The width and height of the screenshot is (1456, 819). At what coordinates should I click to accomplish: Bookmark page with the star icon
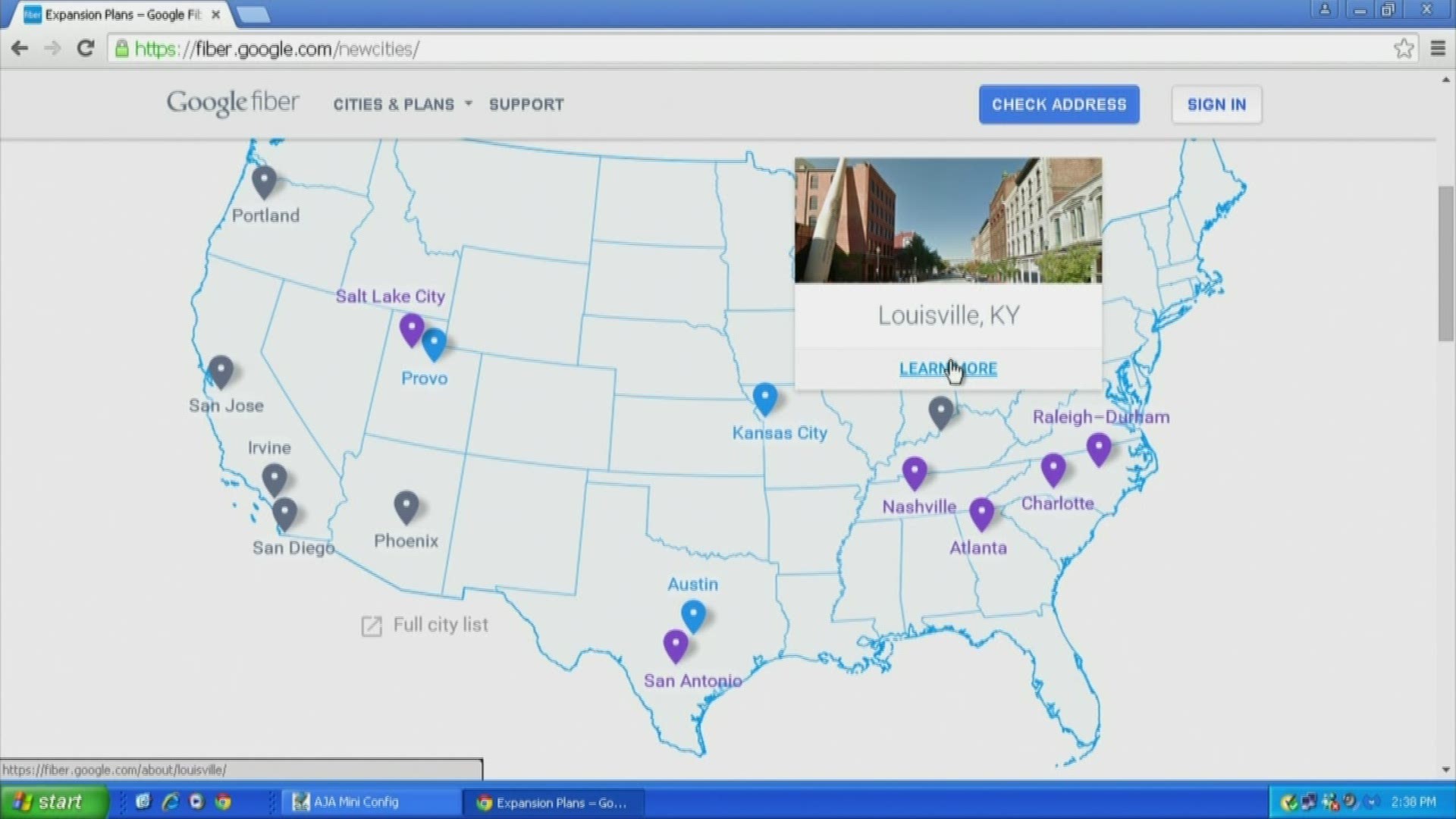coord(1404,49)
